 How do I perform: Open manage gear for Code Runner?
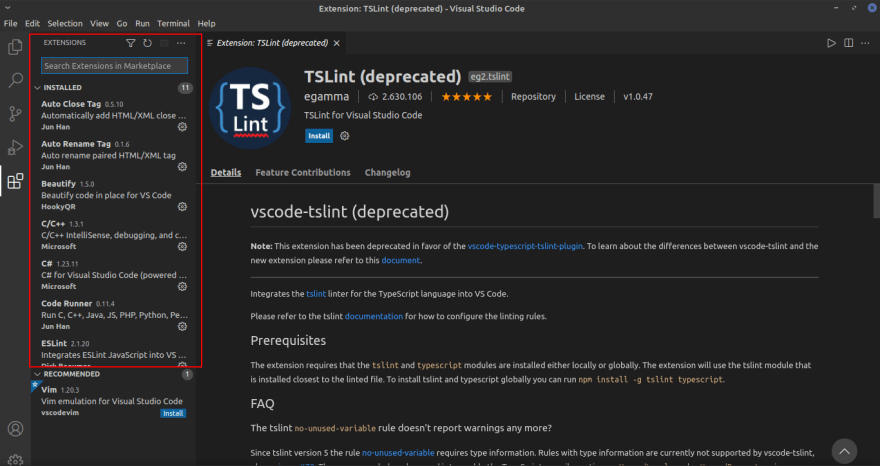182,326
